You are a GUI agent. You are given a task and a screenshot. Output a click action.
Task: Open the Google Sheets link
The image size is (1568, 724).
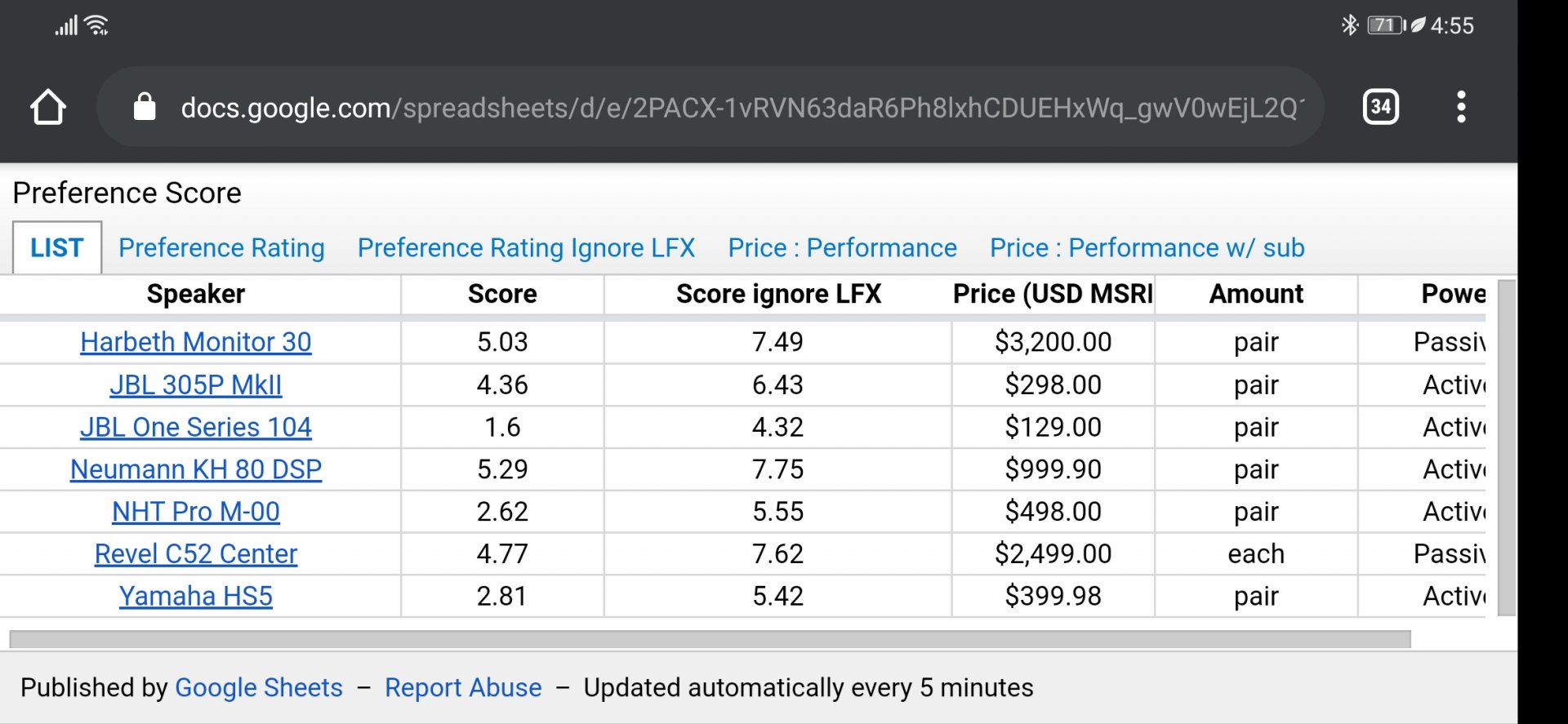pos(259,688)
